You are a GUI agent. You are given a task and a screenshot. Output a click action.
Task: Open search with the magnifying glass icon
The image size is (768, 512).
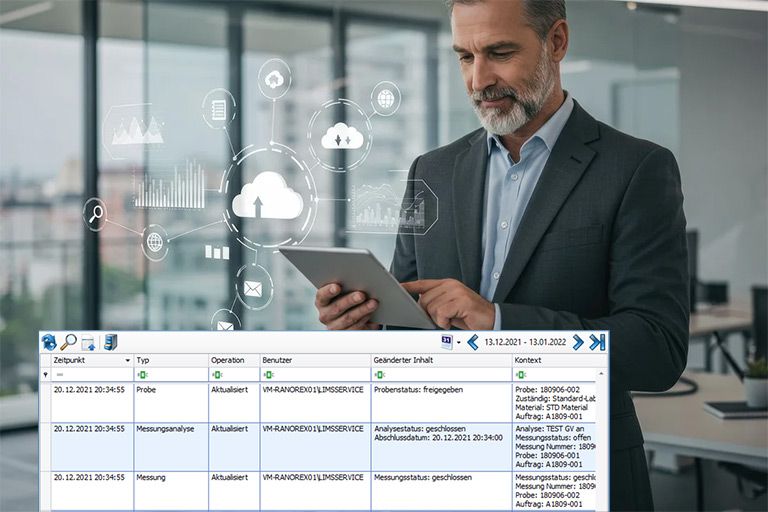click(x=68, y=342)
